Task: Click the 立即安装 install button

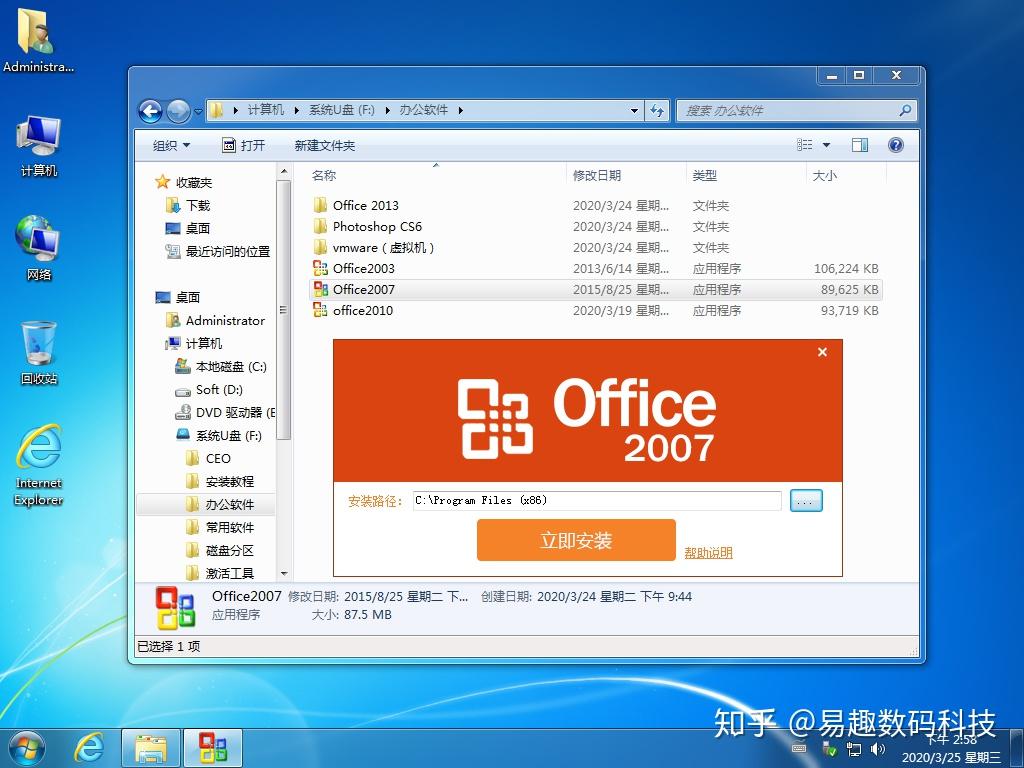Action: tap(576, 540)
